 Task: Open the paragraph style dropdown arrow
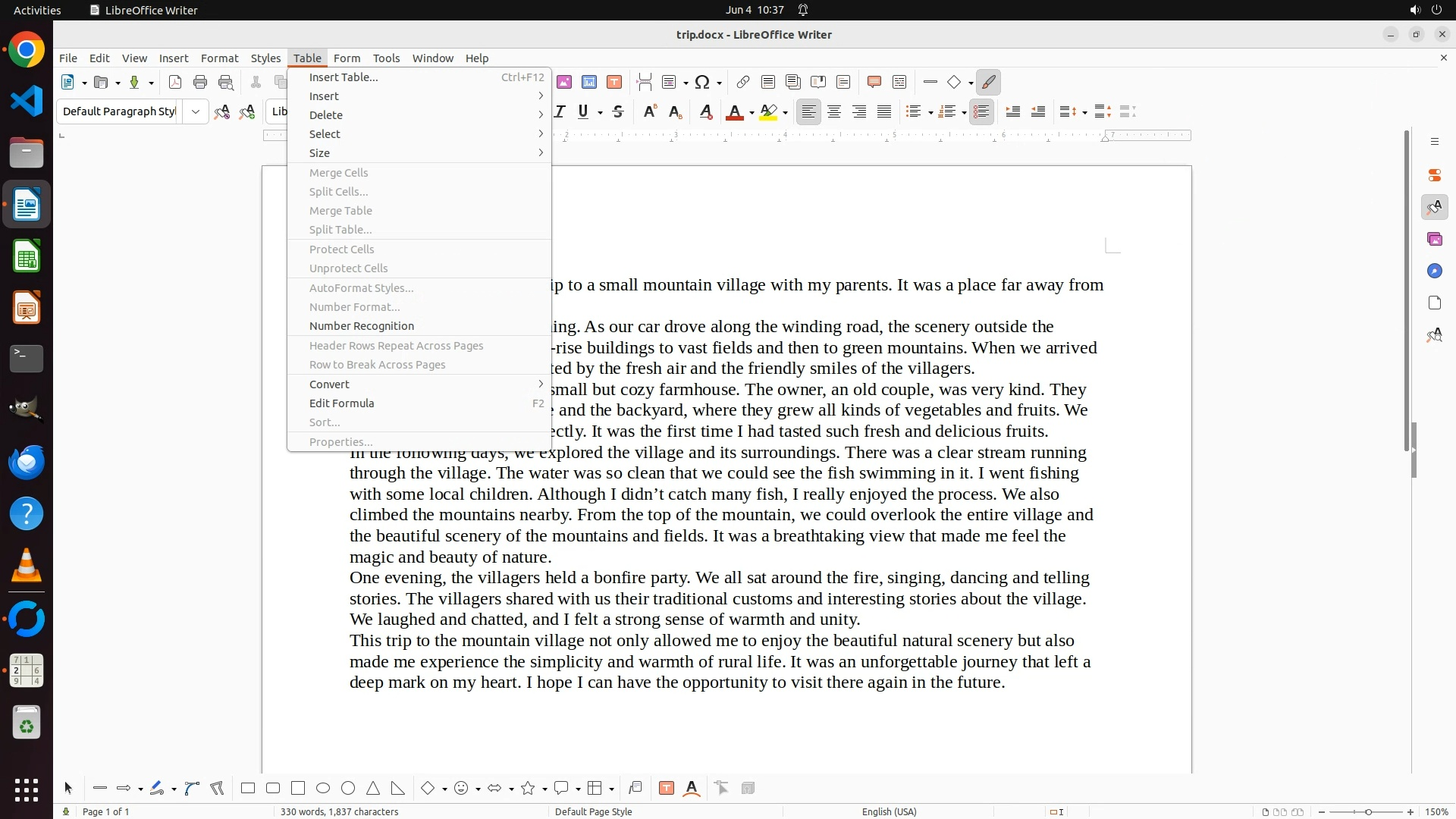pos(196,111)
